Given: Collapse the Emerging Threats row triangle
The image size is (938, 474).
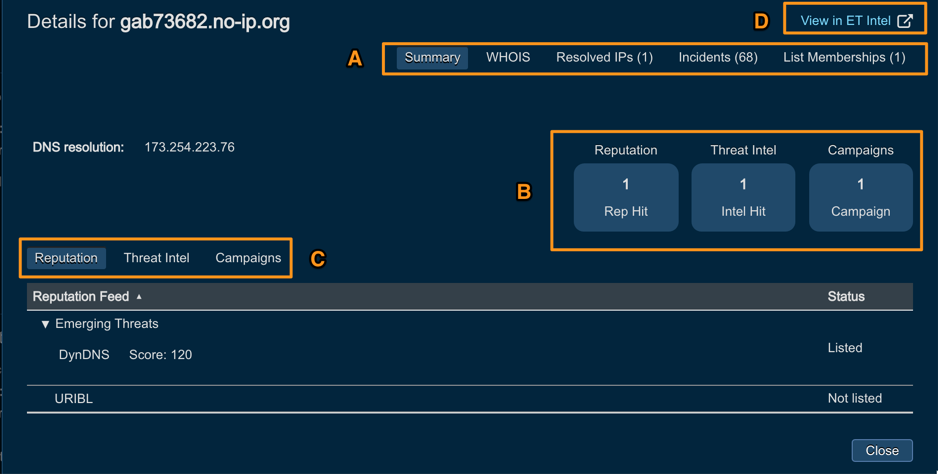Looking at the screenshot, I should click(x=45, y=324).
